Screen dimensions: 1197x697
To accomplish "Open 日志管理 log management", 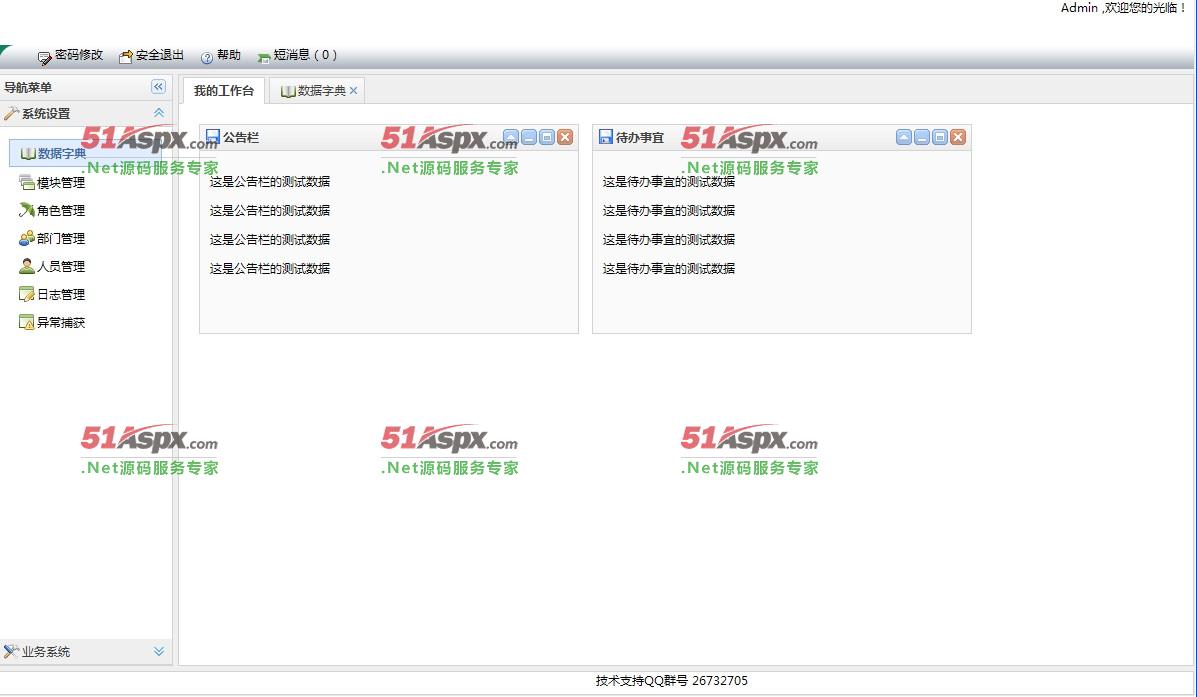I will coord(61,295).
